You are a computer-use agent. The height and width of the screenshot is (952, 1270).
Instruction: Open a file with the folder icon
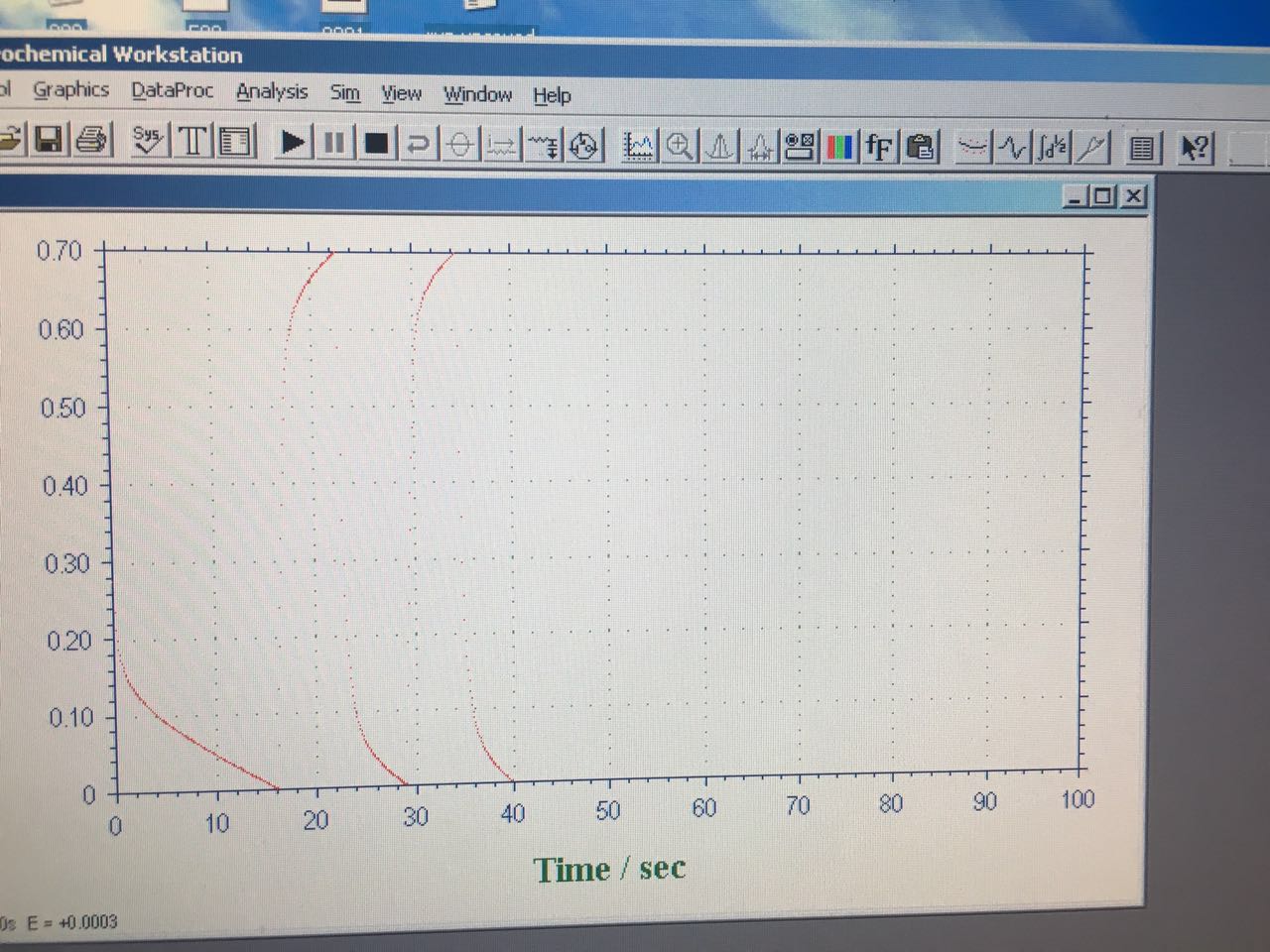[9, 140]
